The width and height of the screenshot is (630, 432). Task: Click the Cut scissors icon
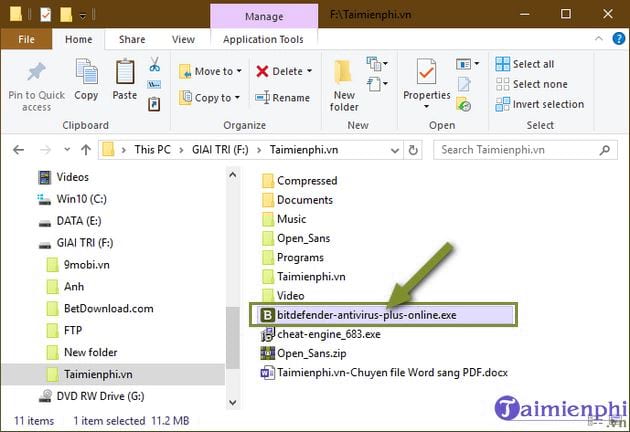[155, 65]
